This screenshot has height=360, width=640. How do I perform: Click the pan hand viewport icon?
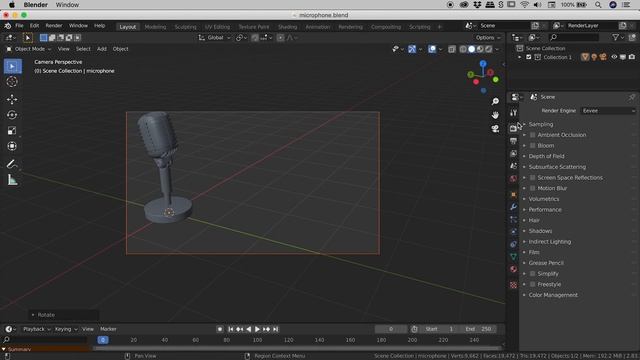tap(495, 115)
